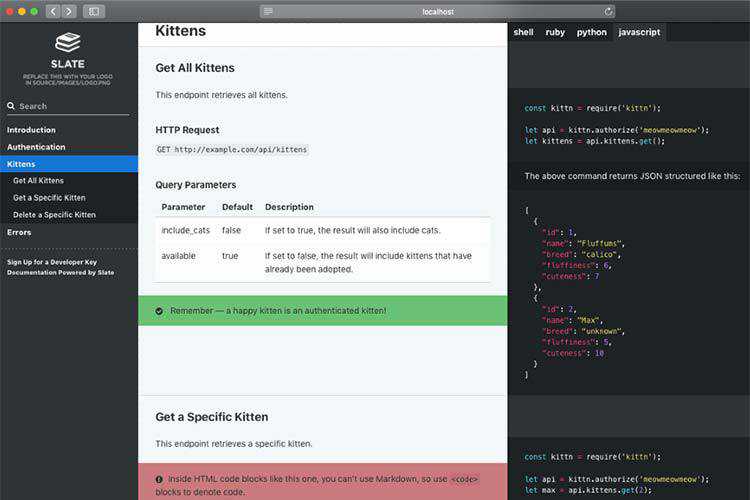Click the warning icon in red notice
The height and width of the screenshot is (500, 750).
click(x=160, y=479)
